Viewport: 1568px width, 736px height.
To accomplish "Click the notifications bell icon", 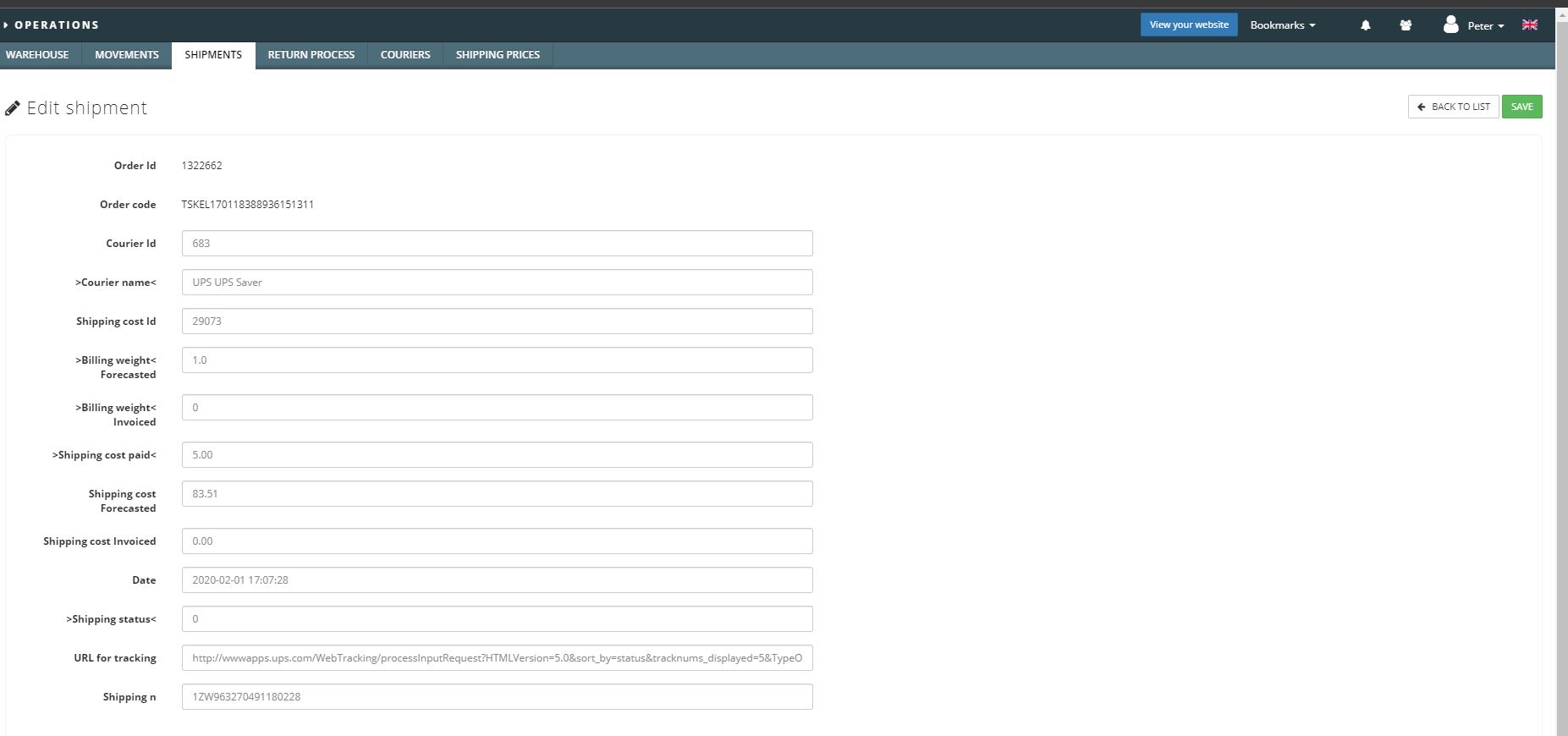I will (1365, 25).
